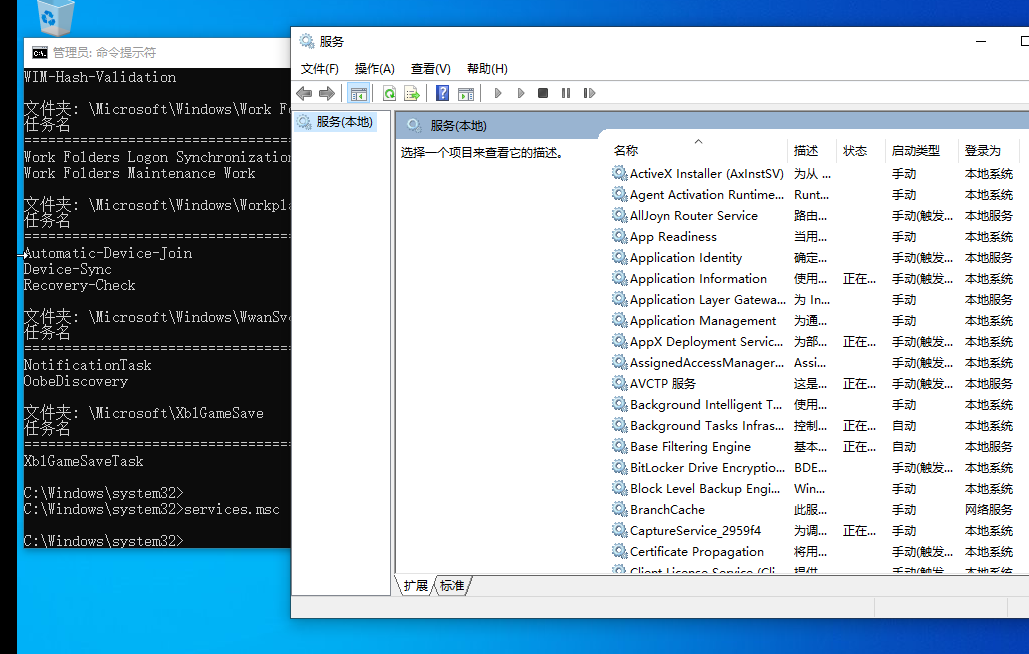
Task: Click 自动 startup type for Base Filtering Engine
Action: (904, 447)
